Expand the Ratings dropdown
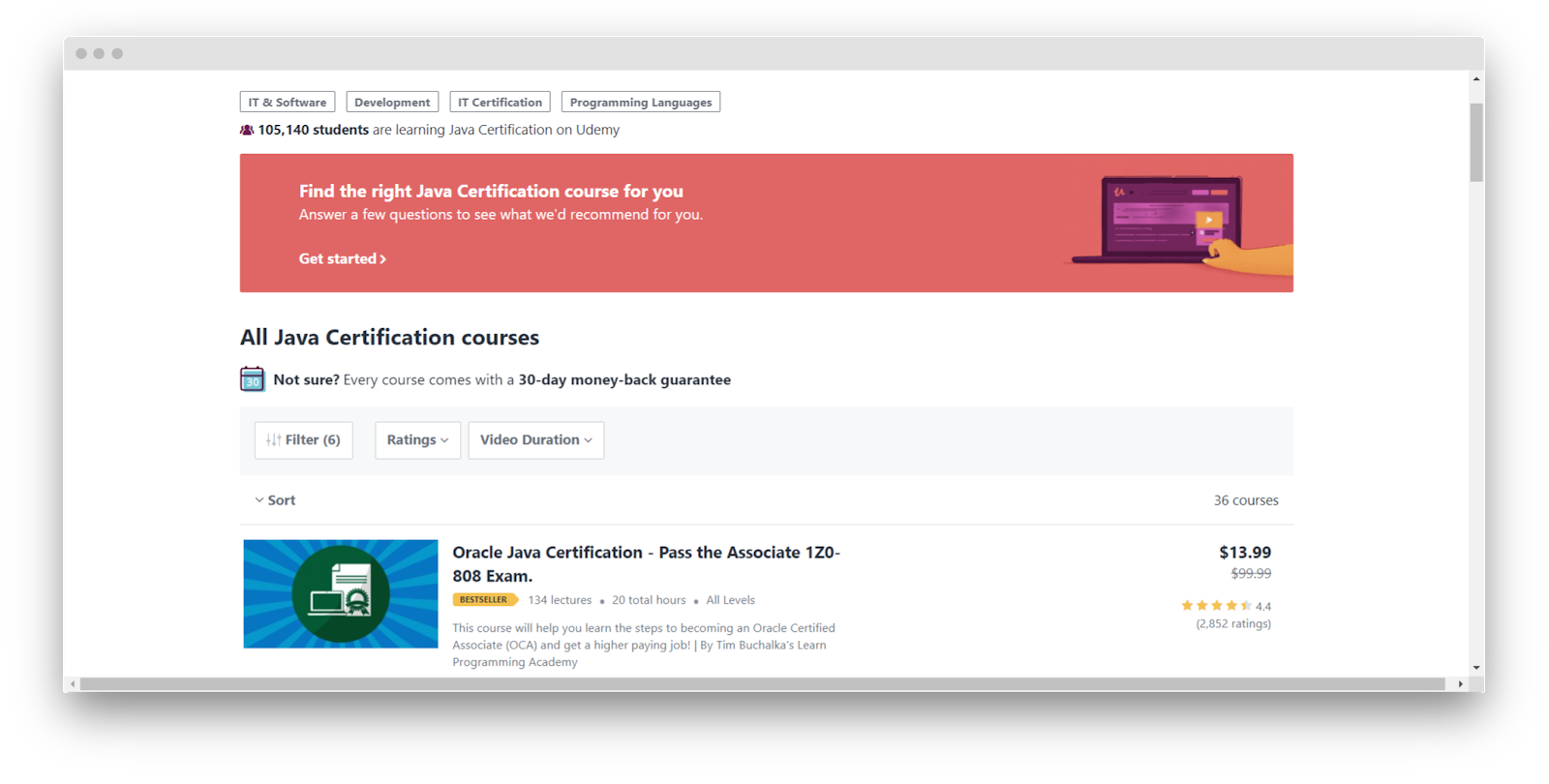 (x=417, y=439)
